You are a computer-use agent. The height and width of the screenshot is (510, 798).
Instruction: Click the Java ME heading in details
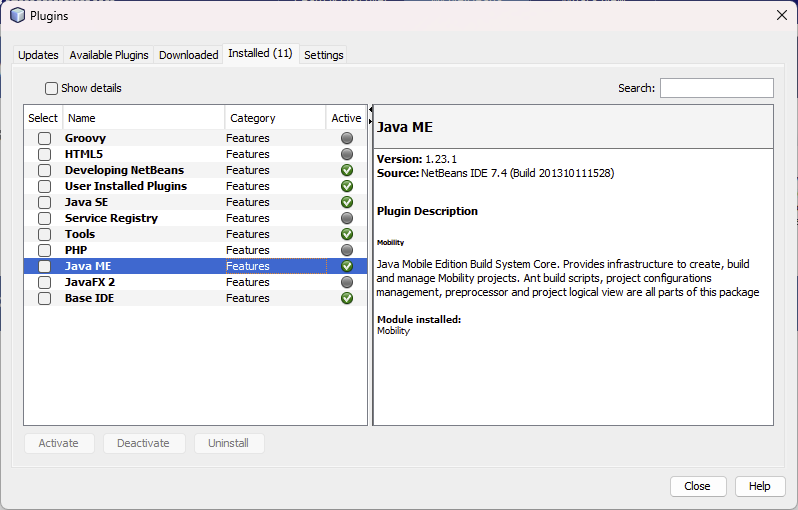coord(405,127)
